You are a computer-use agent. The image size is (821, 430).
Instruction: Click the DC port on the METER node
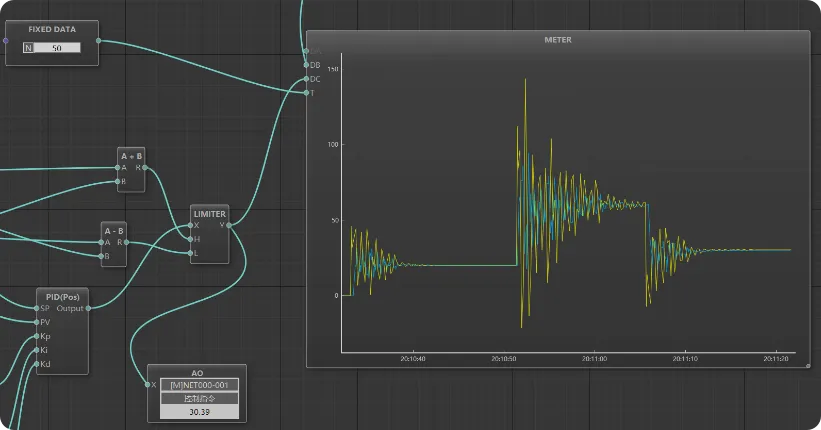[x=306, y=79]
